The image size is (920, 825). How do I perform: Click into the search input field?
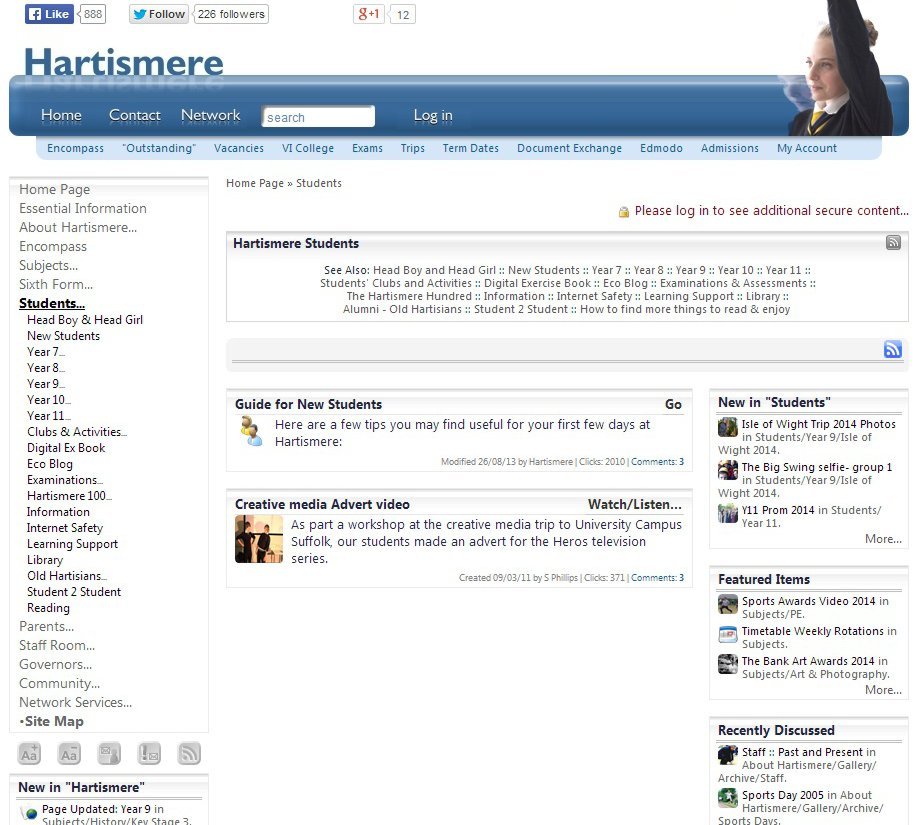(x=318, y=117)
